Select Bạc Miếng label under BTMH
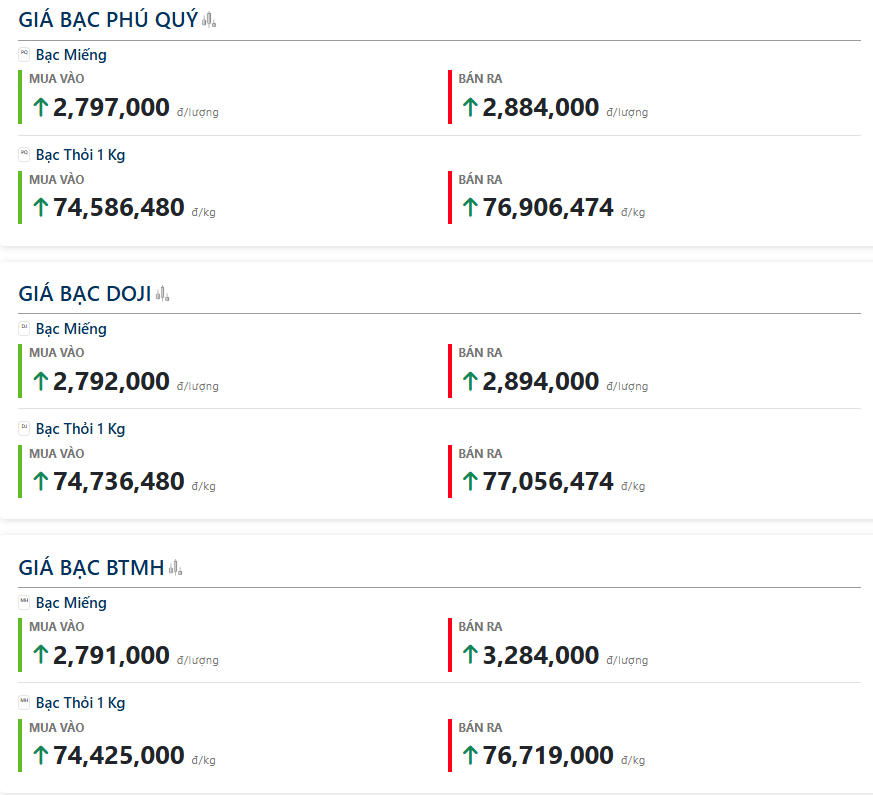Screen dimensions: 873x795 (x=71, y=602)
